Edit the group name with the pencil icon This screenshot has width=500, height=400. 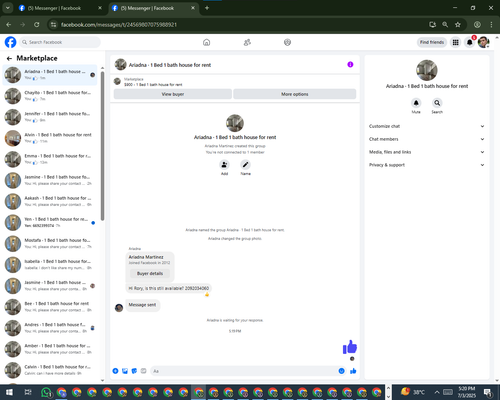pyautogui.click(x=245, y=164)
